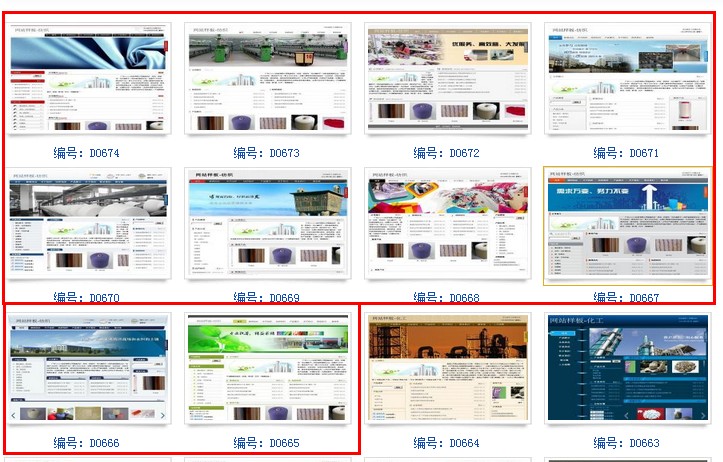Open the brown D0664 template thumbnail

[447, 370]
